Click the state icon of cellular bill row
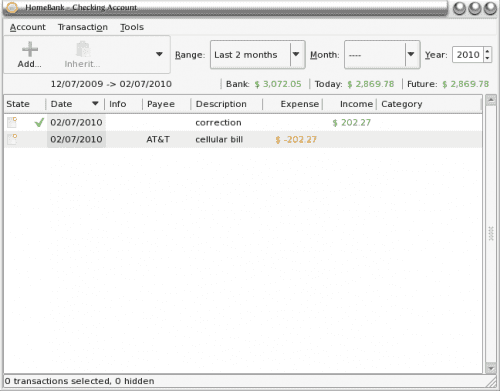Viewport: 500px width, 391px height. (x=12, y=139)
